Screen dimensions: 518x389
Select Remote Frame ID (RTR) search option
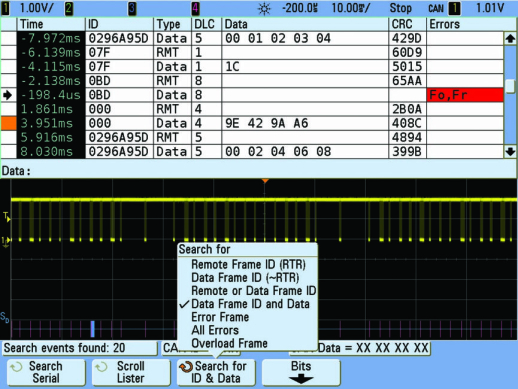pos(247,265)
